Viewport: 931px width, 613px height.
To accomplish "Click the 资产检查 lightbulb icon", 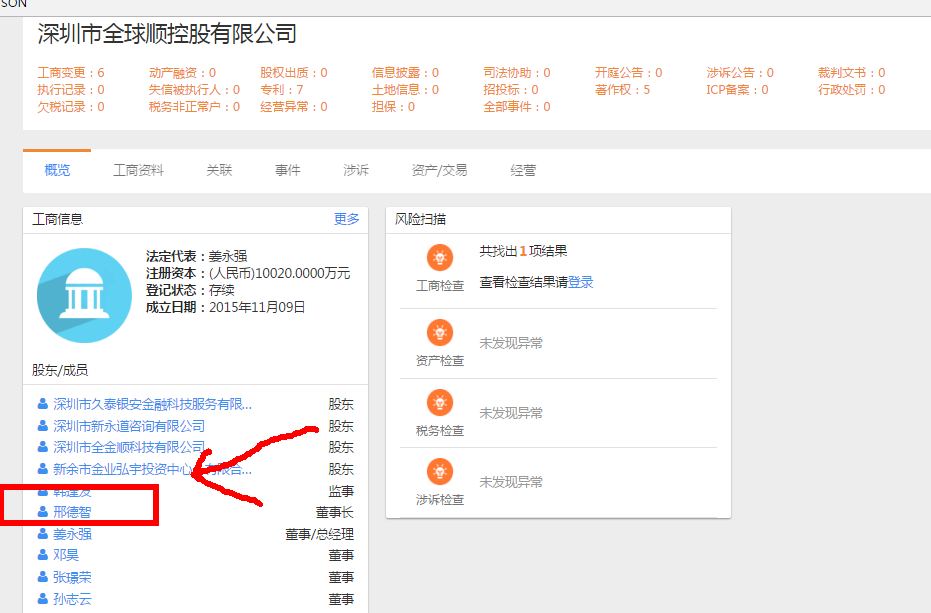I will (x=440, y=333).
